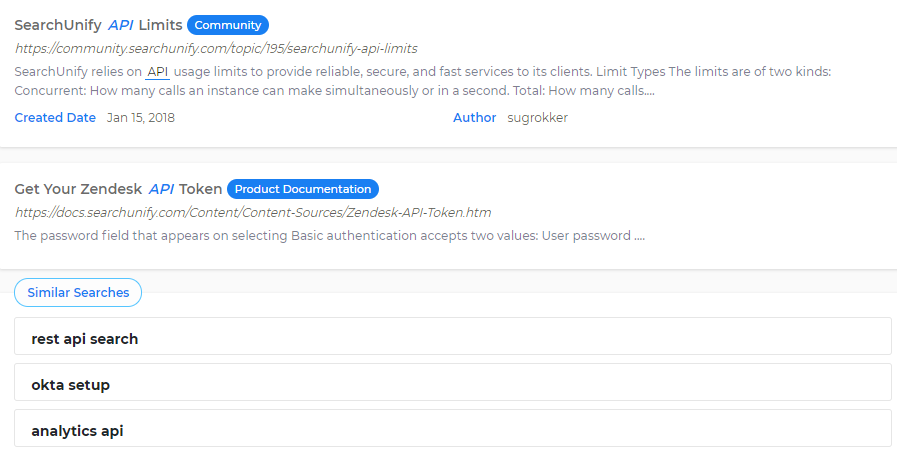Click the Community source badge
897x455 pixels.
[227, 25]
